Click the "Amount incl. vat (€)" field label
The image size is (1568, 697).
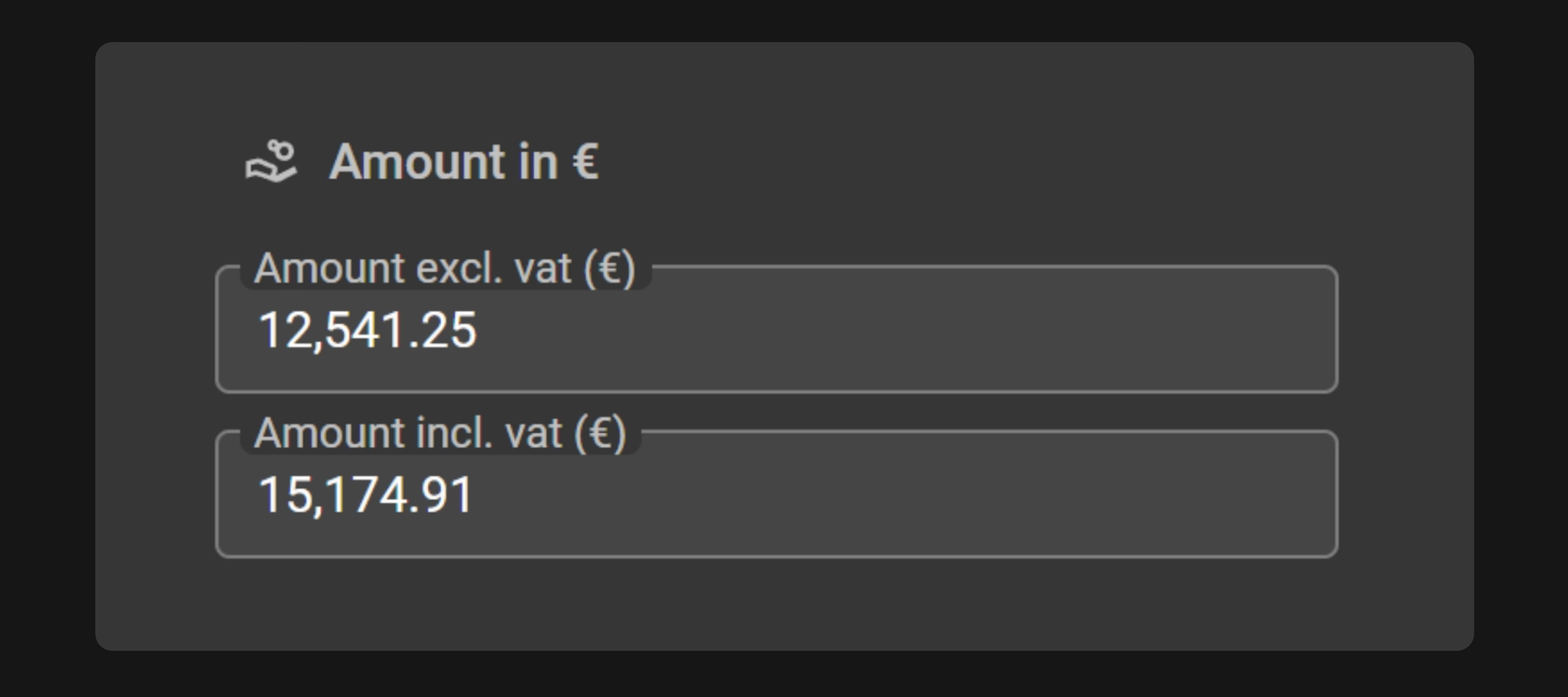pyautogui.click(x=440, y=434)
